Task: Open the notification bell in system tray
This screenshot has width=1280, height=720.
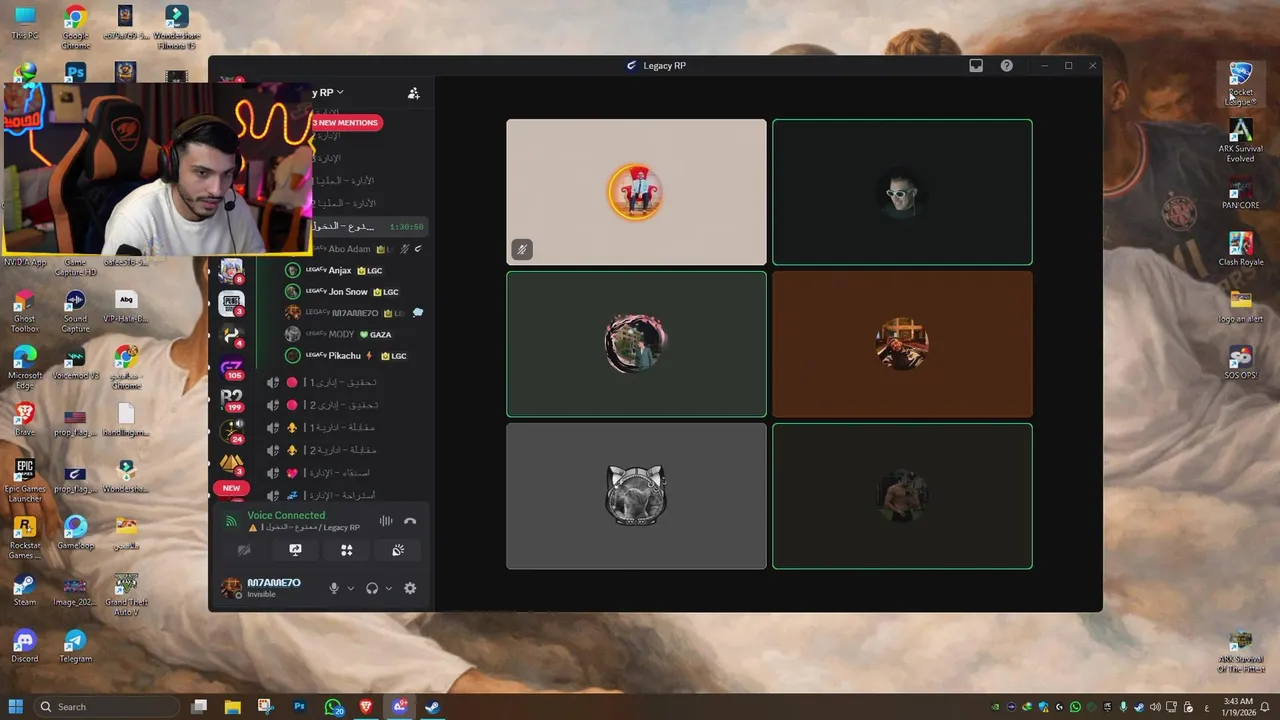Action: click(1265, 707)
